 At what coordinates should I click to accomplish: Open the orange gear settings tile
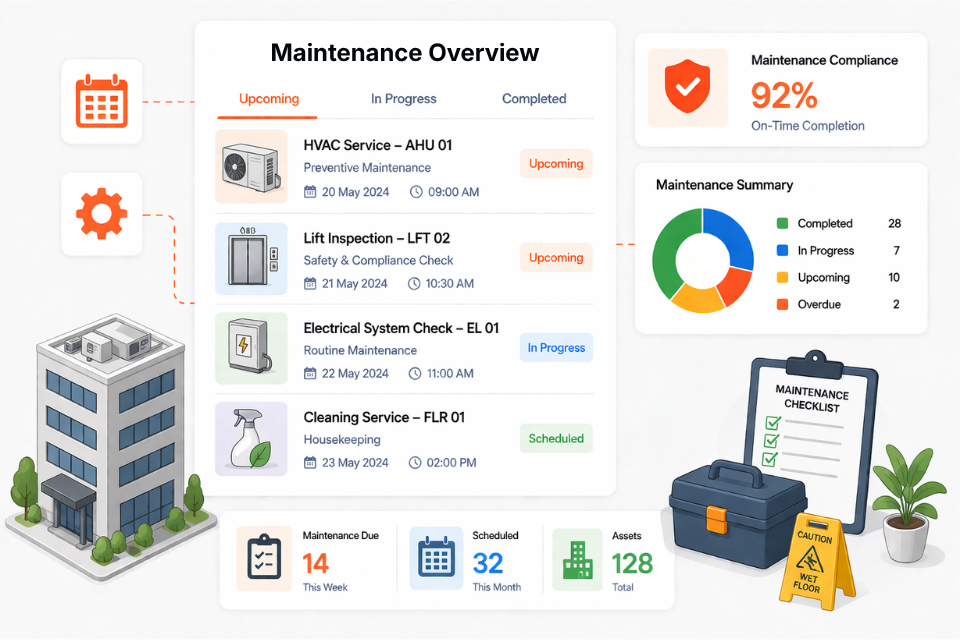tap(102, 214)
